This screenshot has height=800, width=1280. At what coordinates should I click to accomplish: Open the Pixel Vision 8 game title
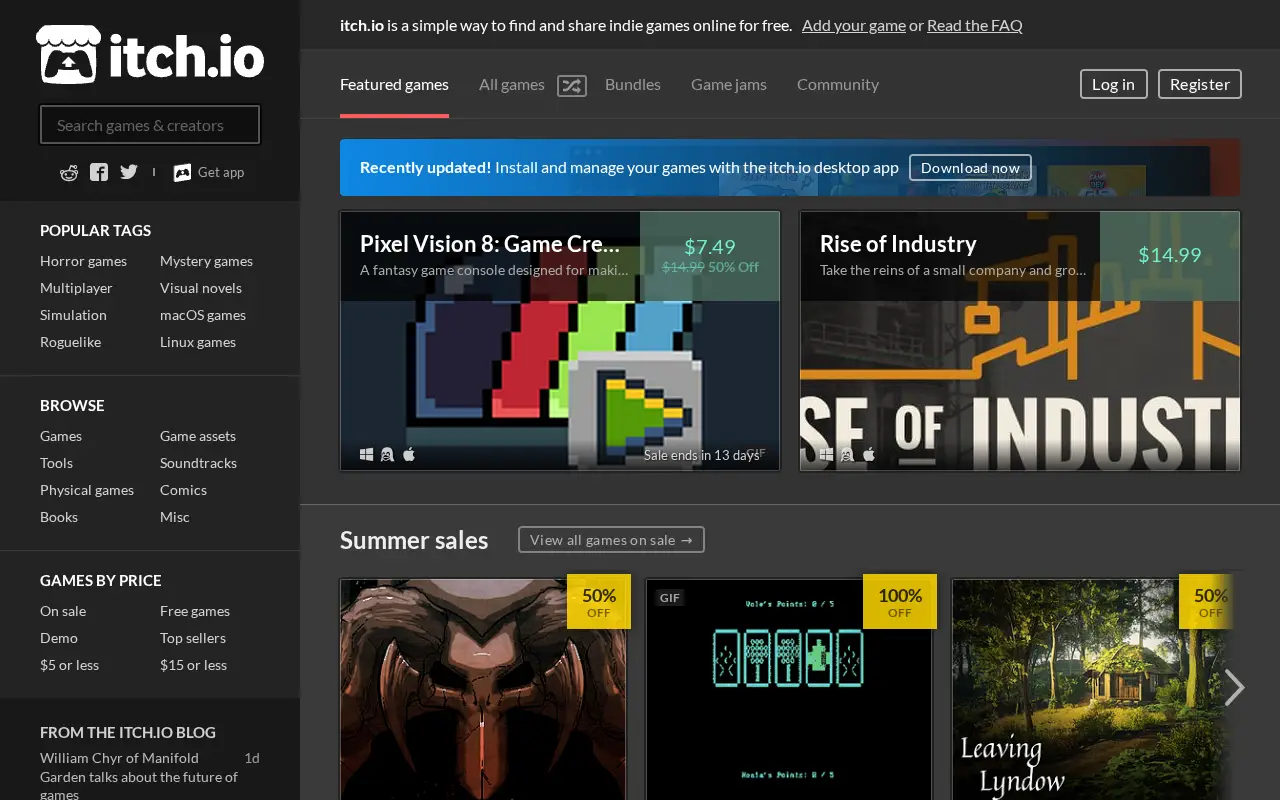490,244
